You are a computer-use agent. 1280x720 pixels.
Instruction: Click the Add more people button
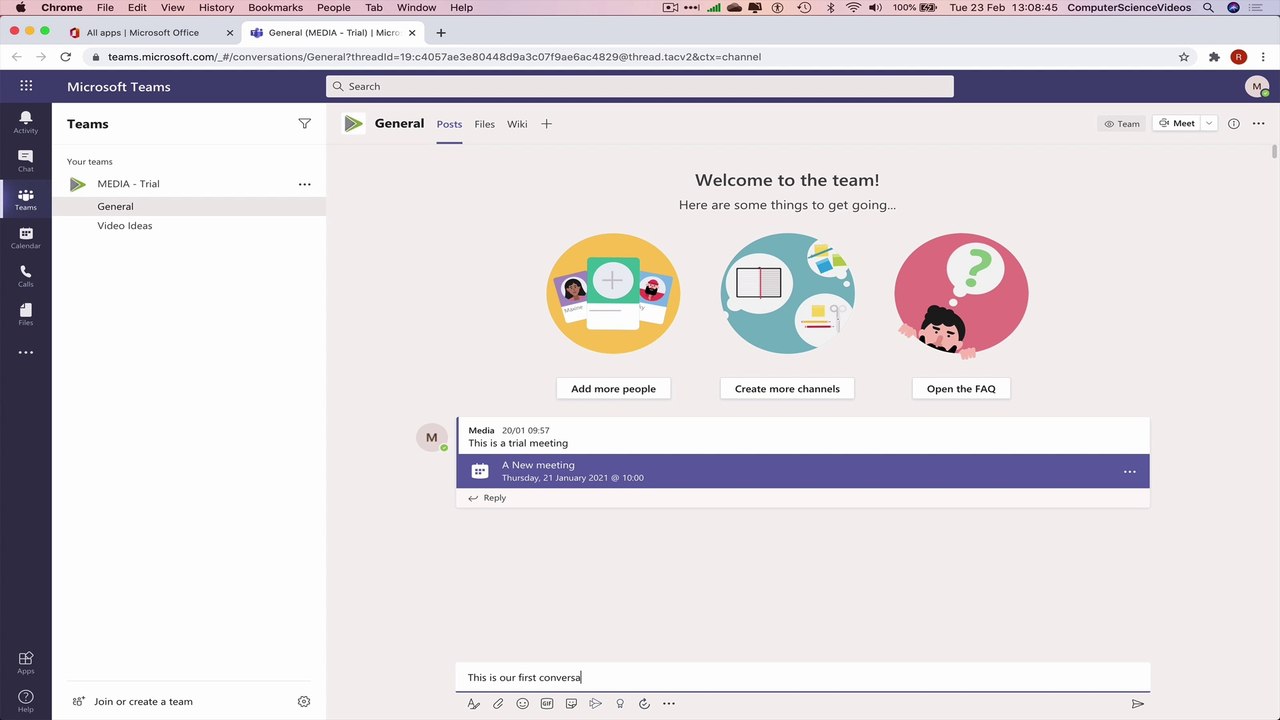point(613,389)
